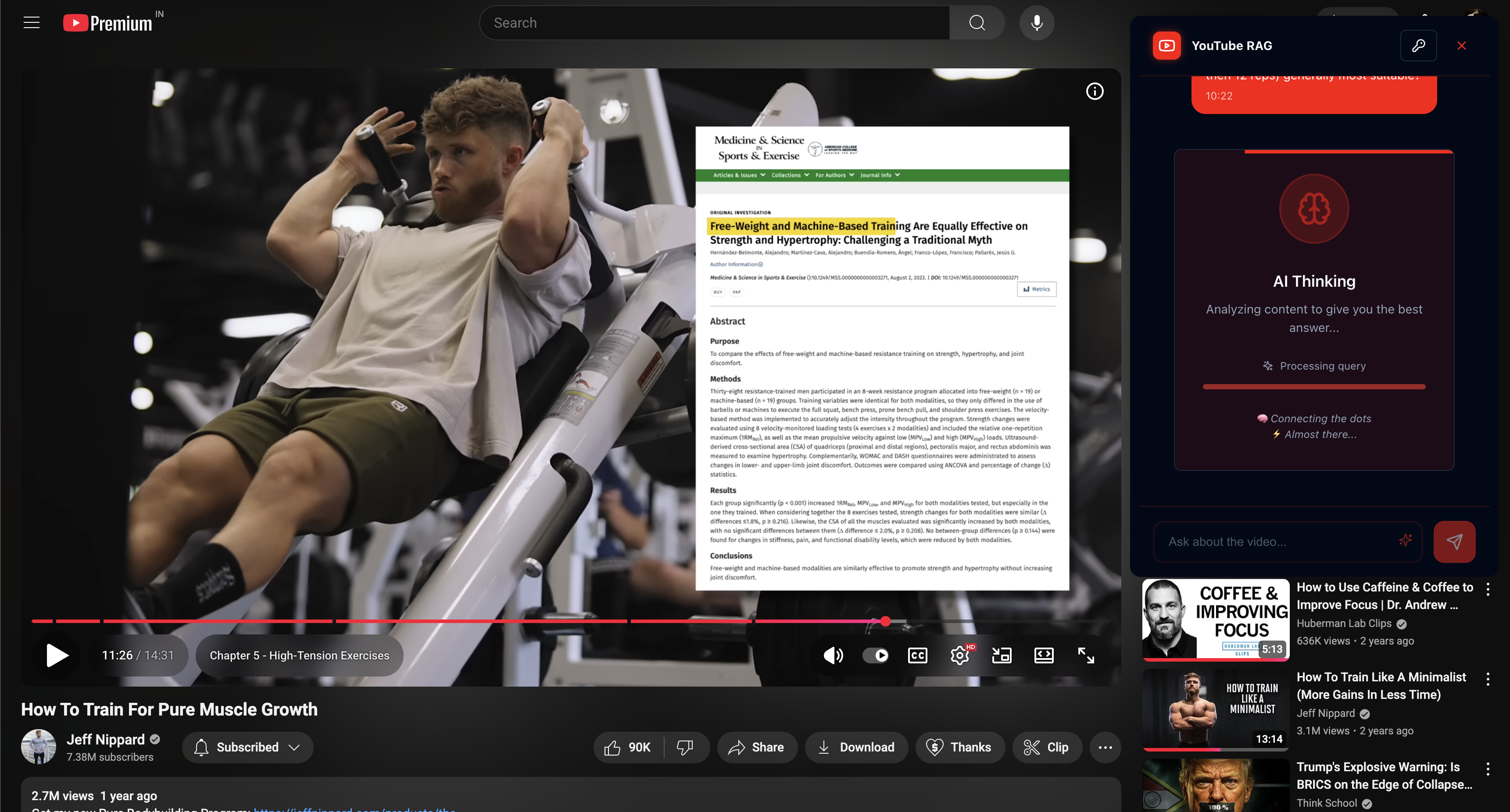Download the video

point(856,747)
